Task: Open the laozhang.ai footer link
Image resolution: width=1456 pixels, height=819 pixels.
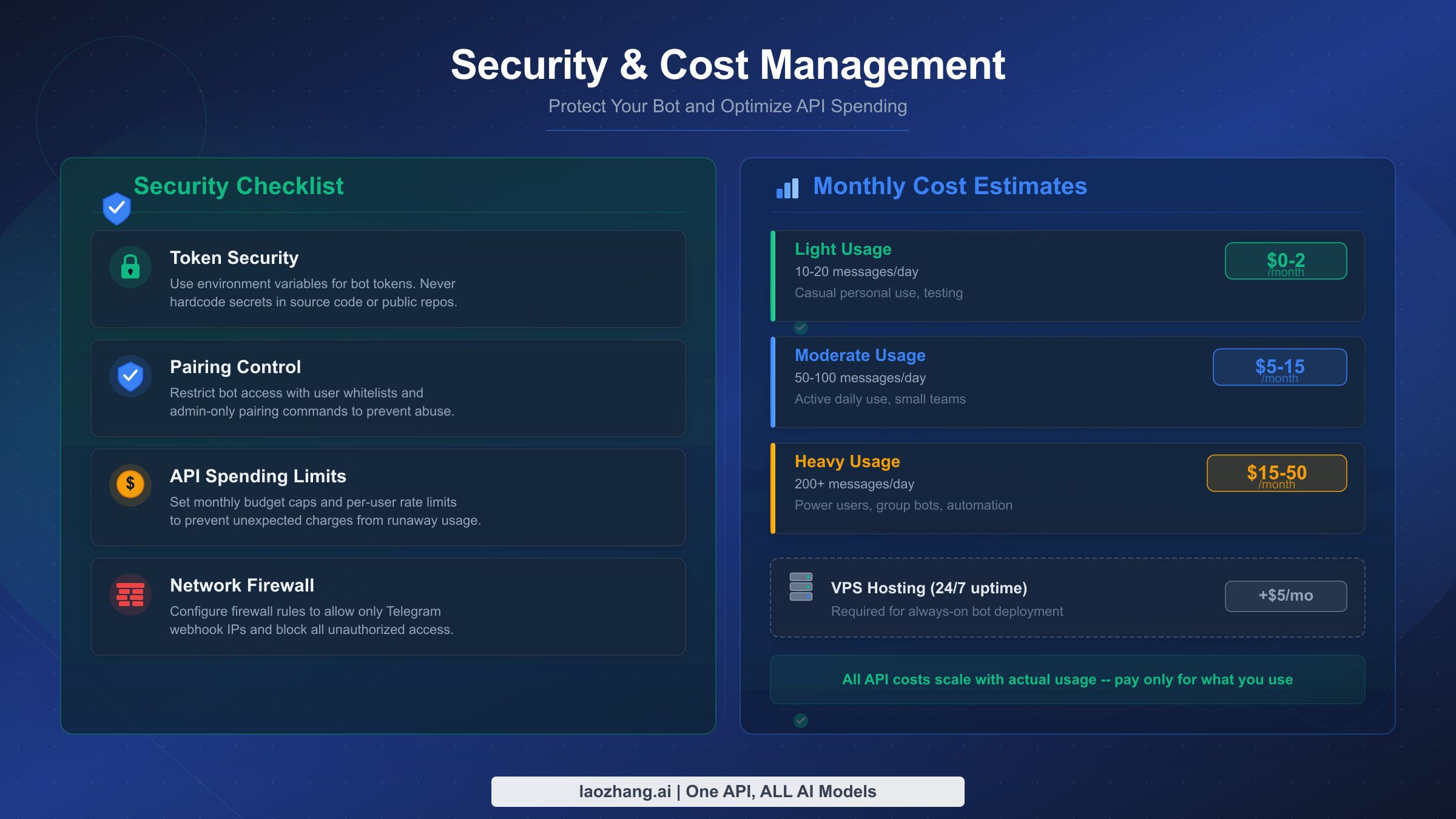Action: [x=728, y=791]
